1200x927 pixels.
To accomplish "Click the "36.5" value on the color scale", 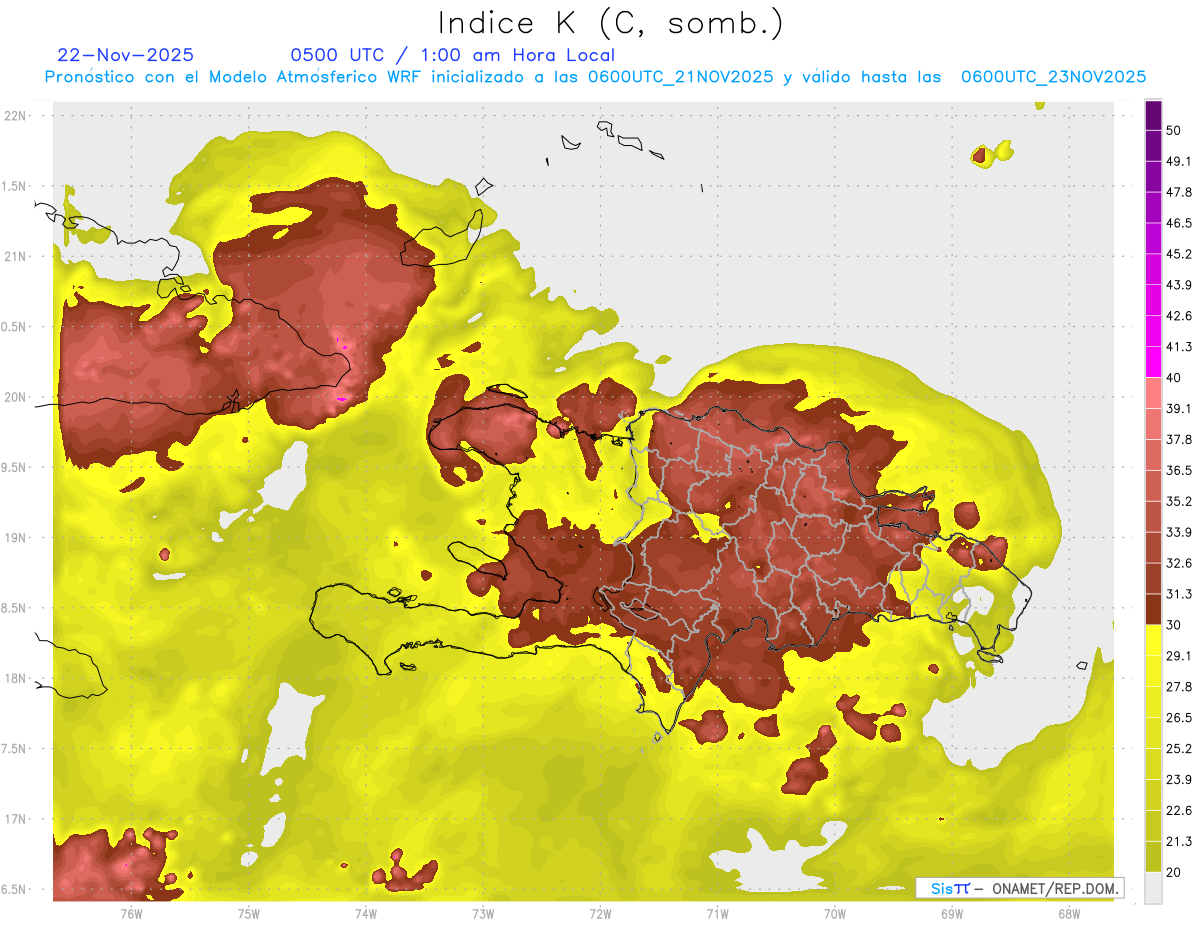I will [1178, 470].
